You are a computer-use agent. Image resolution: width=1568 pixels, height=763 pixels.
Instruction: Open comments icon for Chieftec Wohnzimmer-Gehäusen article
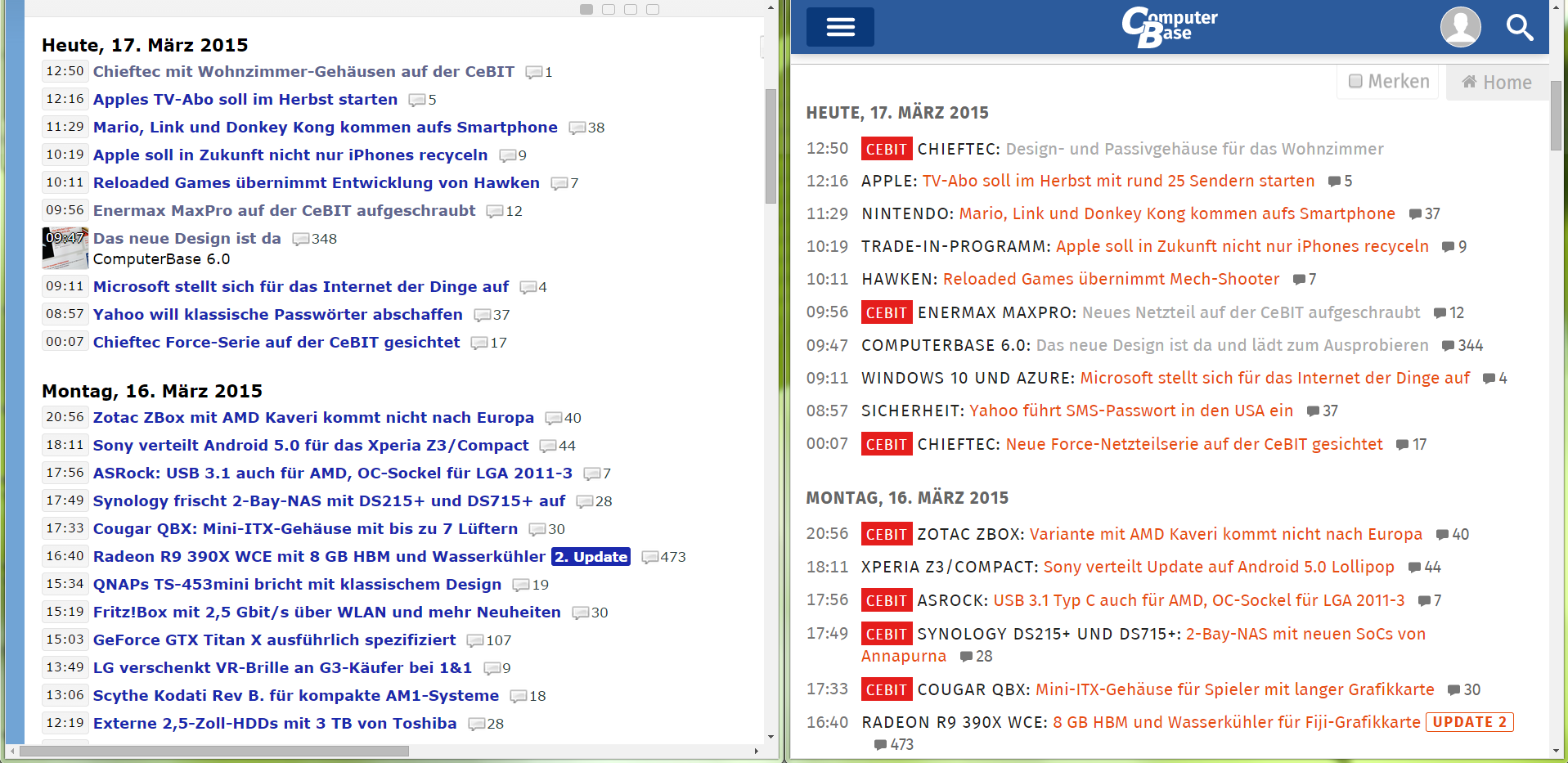tap(534, 72)
